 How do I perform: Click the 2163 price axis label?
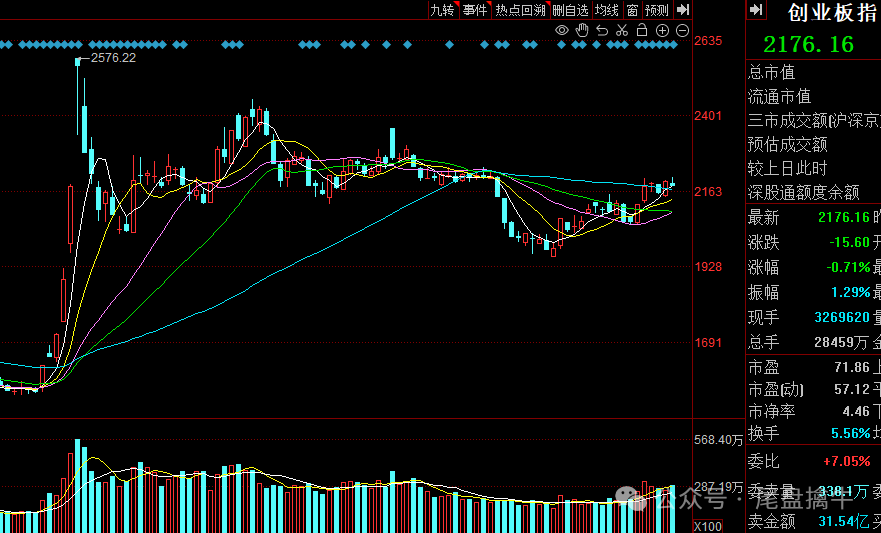[x=709, y=192]
